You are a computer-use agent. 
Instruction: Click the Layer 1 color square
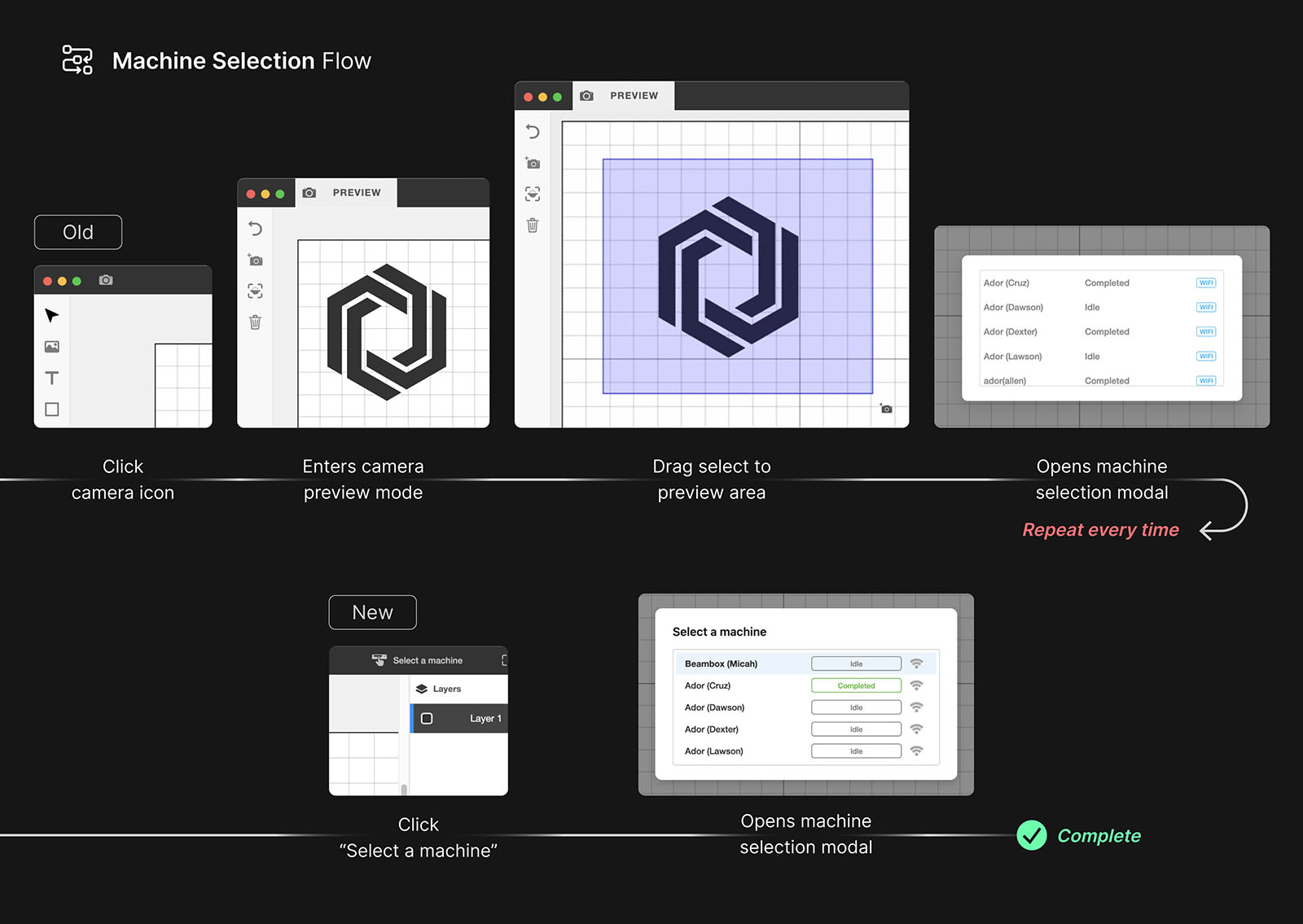pyautogui.click(x=427, y=719)
